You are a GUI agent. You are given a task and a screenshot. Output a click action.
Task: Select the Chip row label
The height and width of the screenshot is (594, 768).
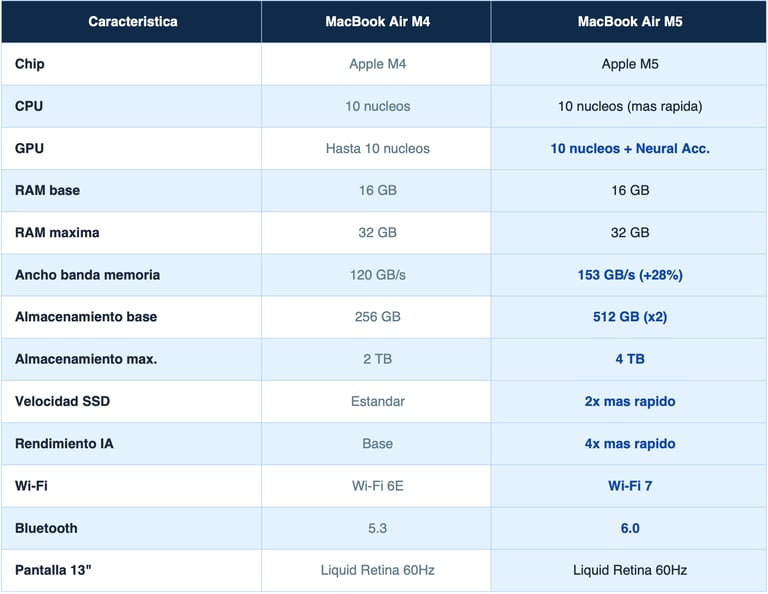click(30, 64)
